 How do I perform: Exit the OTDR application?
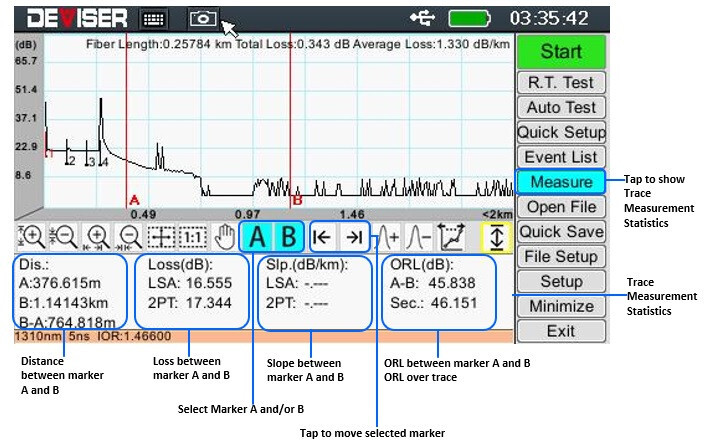coord(561,331)
